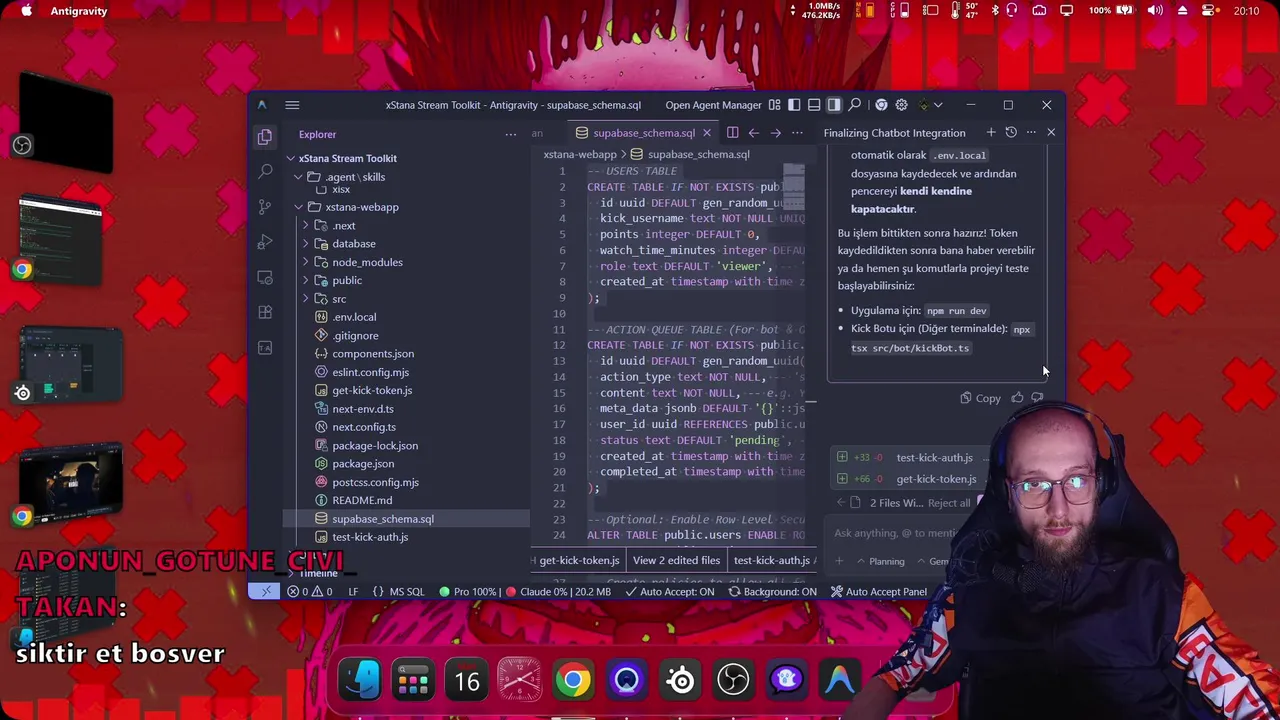Expand the database folder
Image resolution: width=1280 pixels, height=720 pixels.
click(x=306, y=244)
